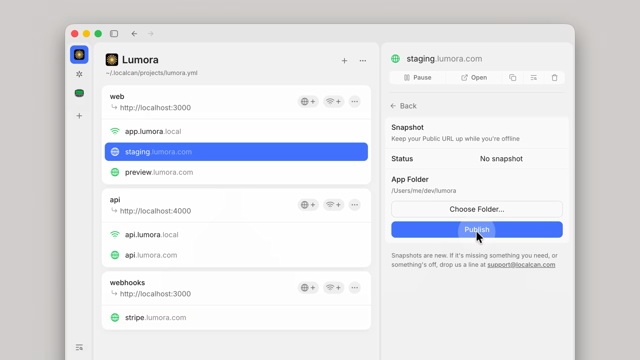
Task: Open more options for api service
Action: point(355,205)
